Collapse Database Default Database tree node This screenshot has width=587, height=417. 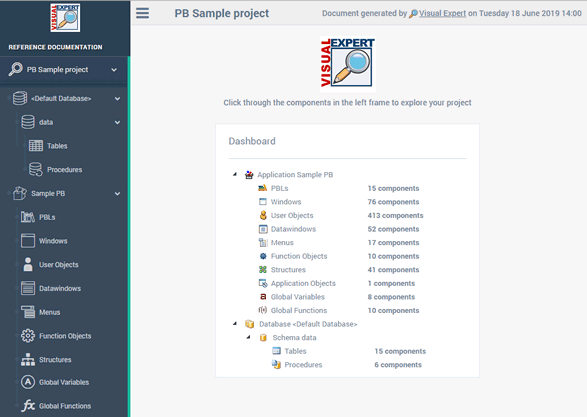click(x=235, y=323)
